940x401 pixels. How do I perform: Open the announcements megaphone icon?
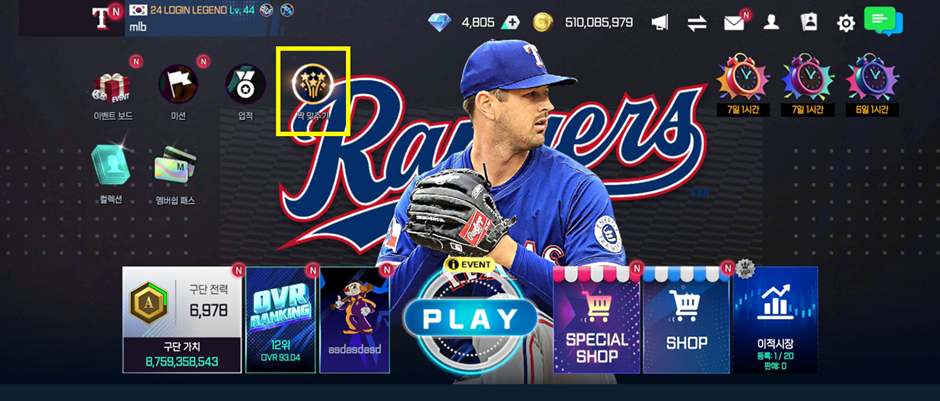click(659, 23)
